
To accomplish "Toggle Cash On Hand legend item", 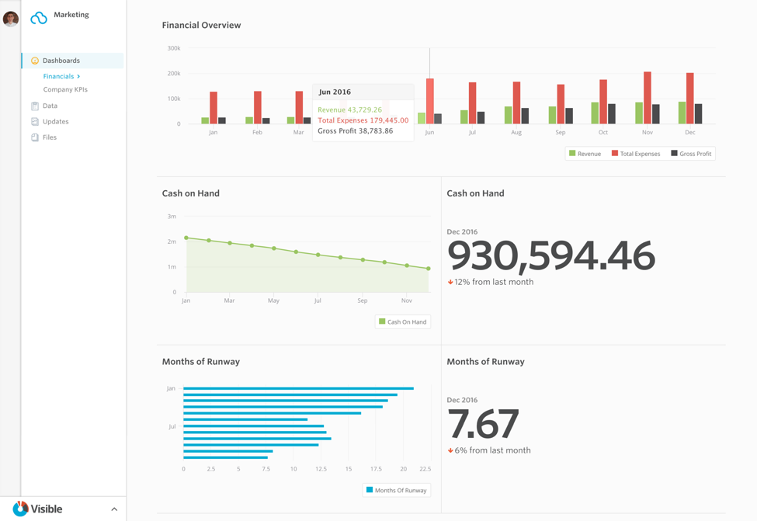I will tap(403, 322).
